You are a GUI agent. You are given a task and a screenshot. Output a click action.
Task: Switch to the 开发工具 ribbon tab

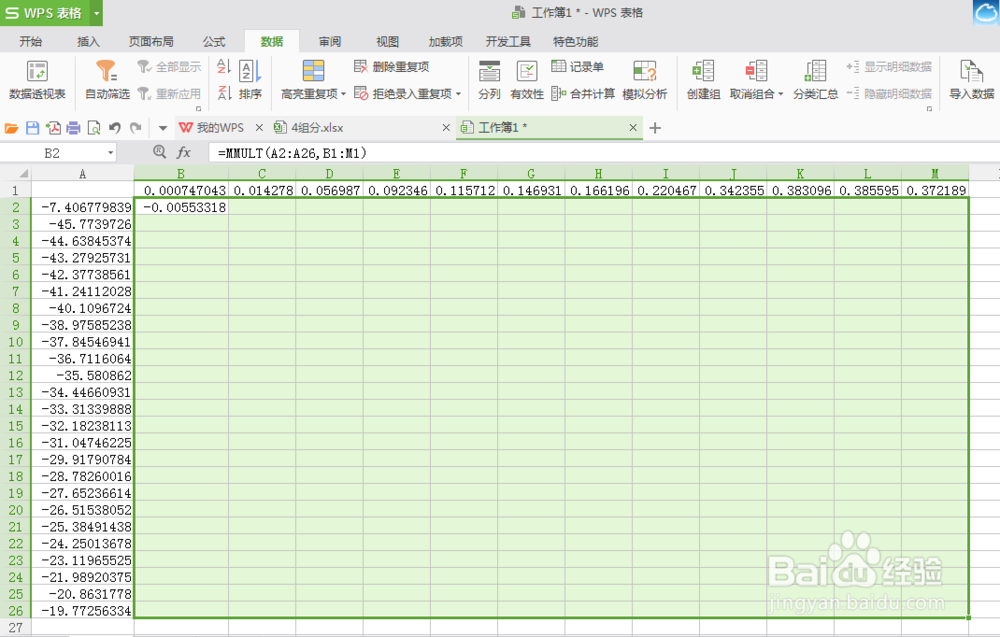tap(508, 41)
